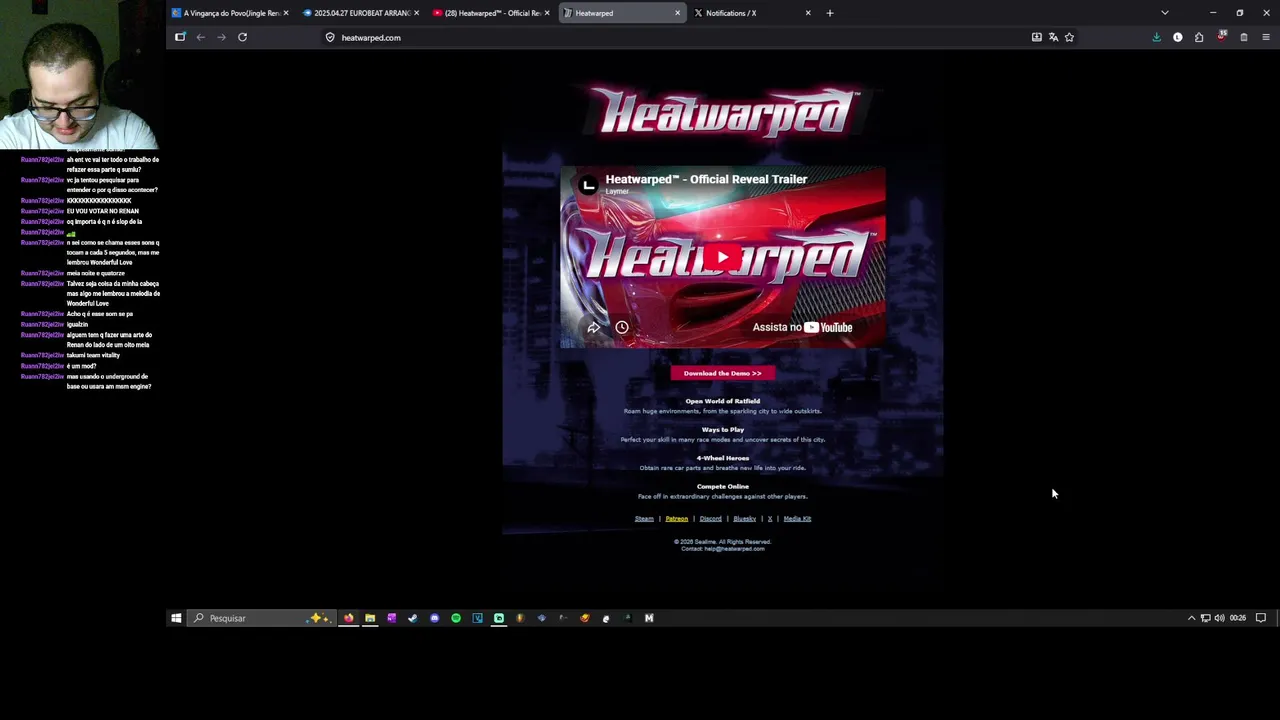Open the Windows Start menu
This screenshot has width=1280, height=720.
tap(176, 618)
